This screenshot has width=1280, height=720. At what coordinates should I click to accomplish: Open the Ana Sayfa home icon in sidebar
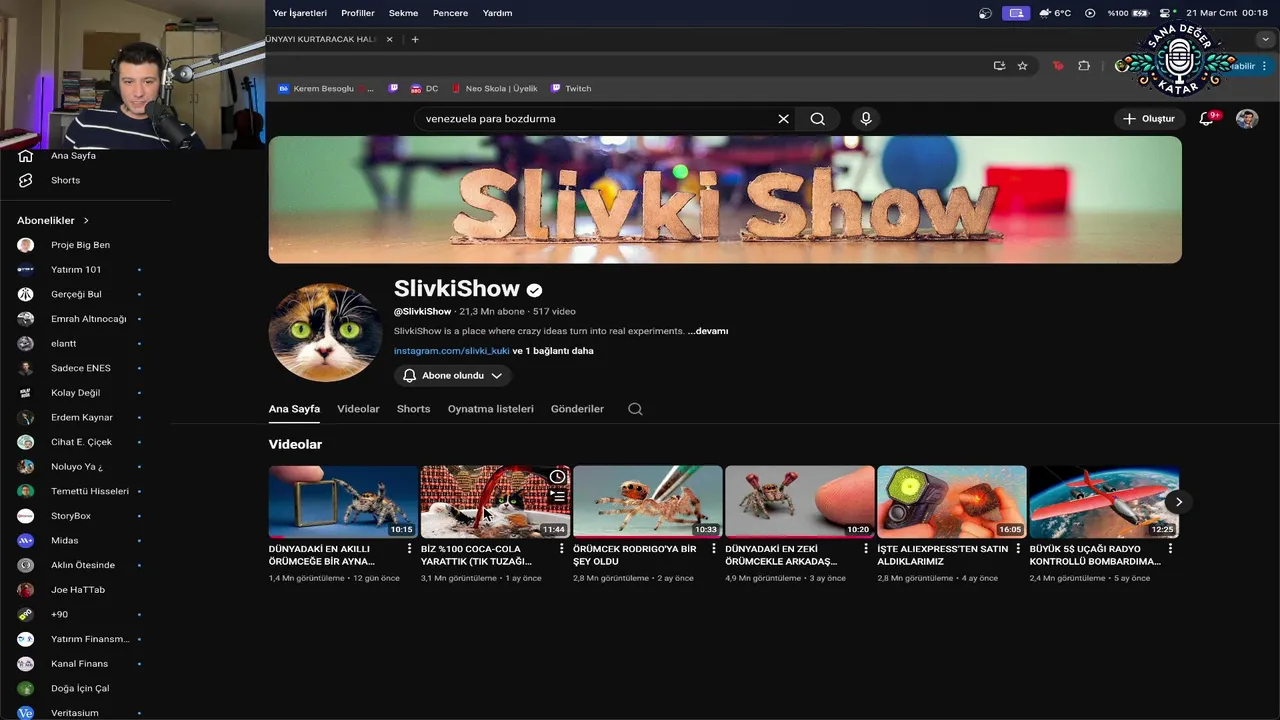click(x=26, y=156)
